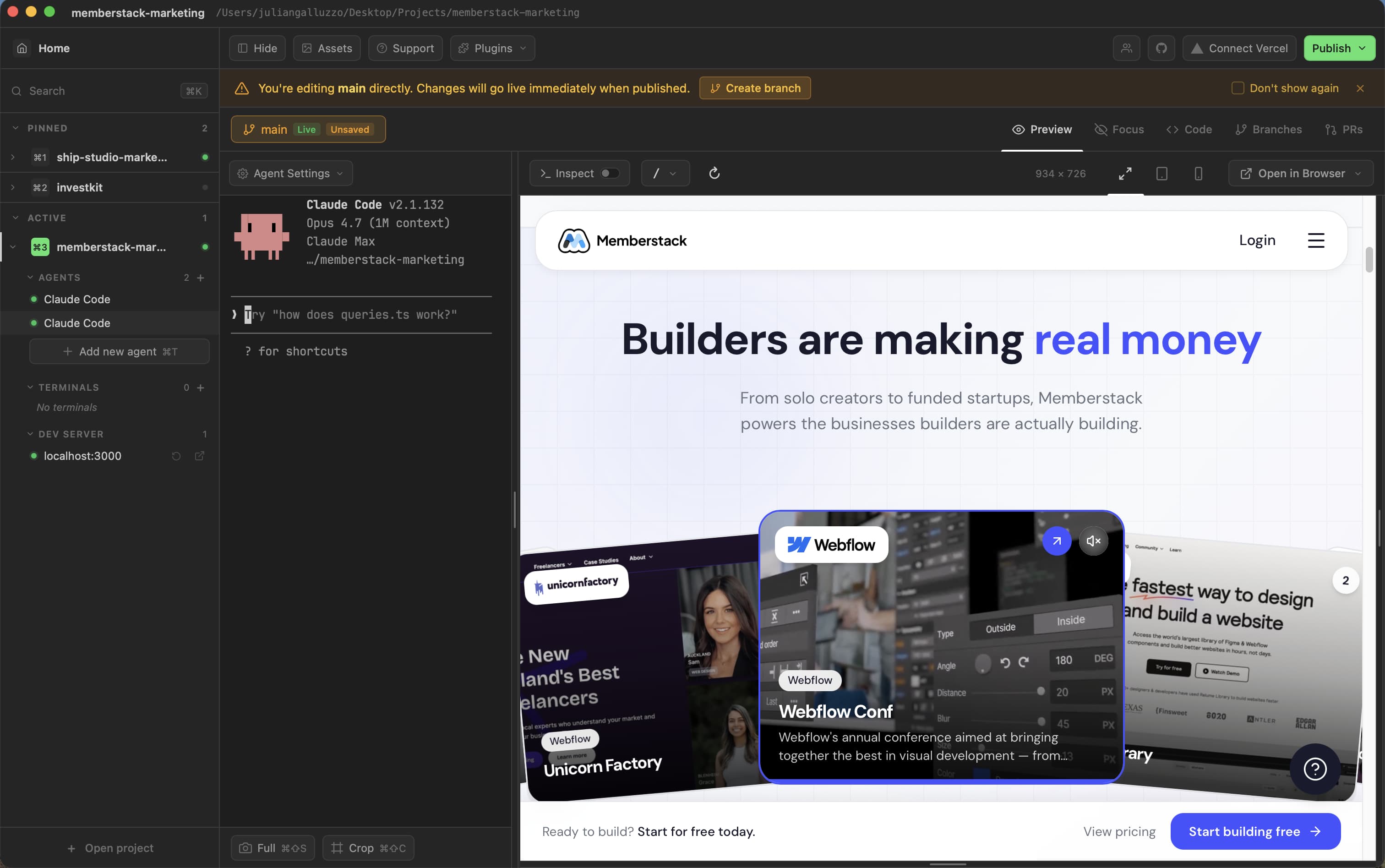Check the Don't show again box
Viewport: 1385px width, 868px height.
(x=1238, y=88)
